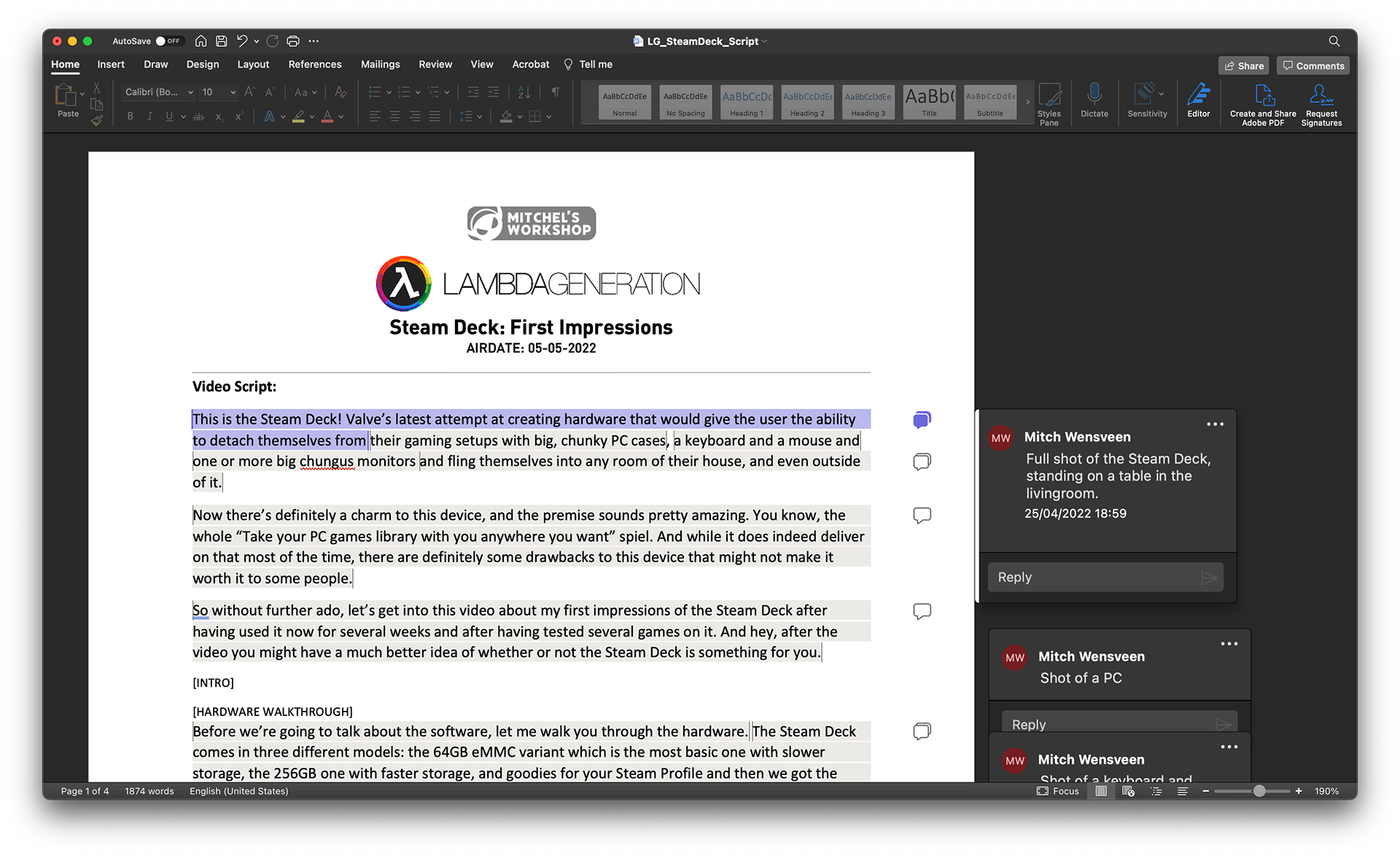Click the Share button

[x=1244, y=66]
